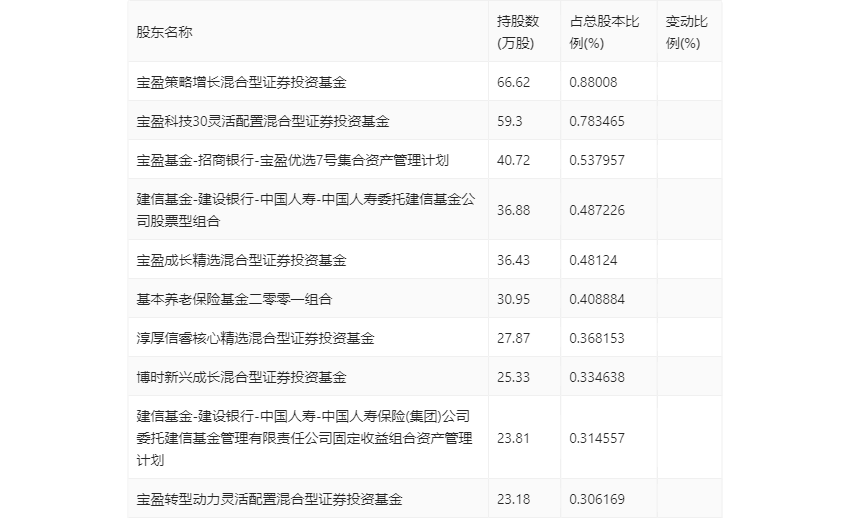Select 宝盈基金-招商银行-宝盈优选7号集合资产管理计划
850x518 pixels.
click(292, 160)
